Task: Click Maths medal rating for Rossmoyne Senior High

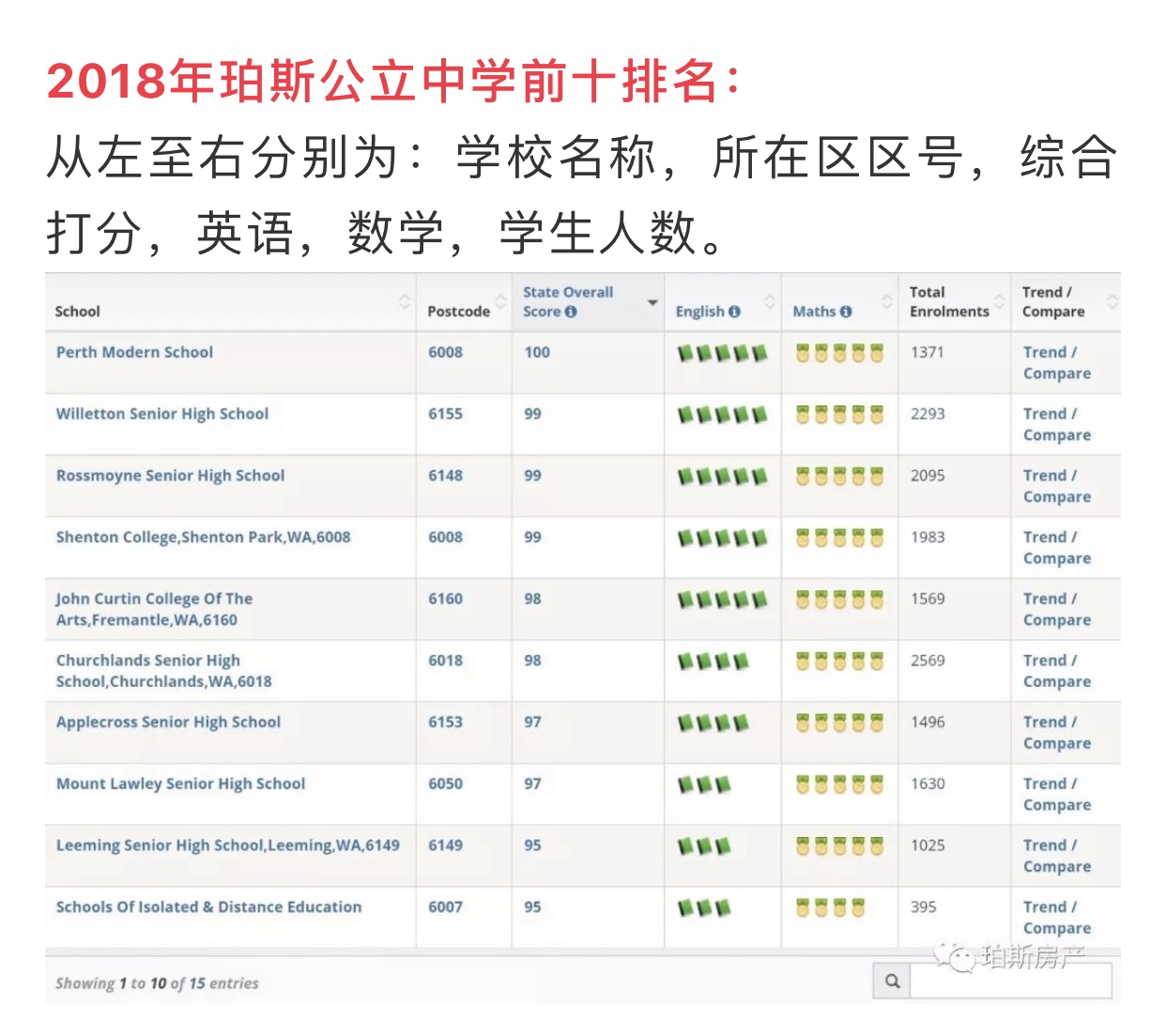Action: click(x=840, y=477)
